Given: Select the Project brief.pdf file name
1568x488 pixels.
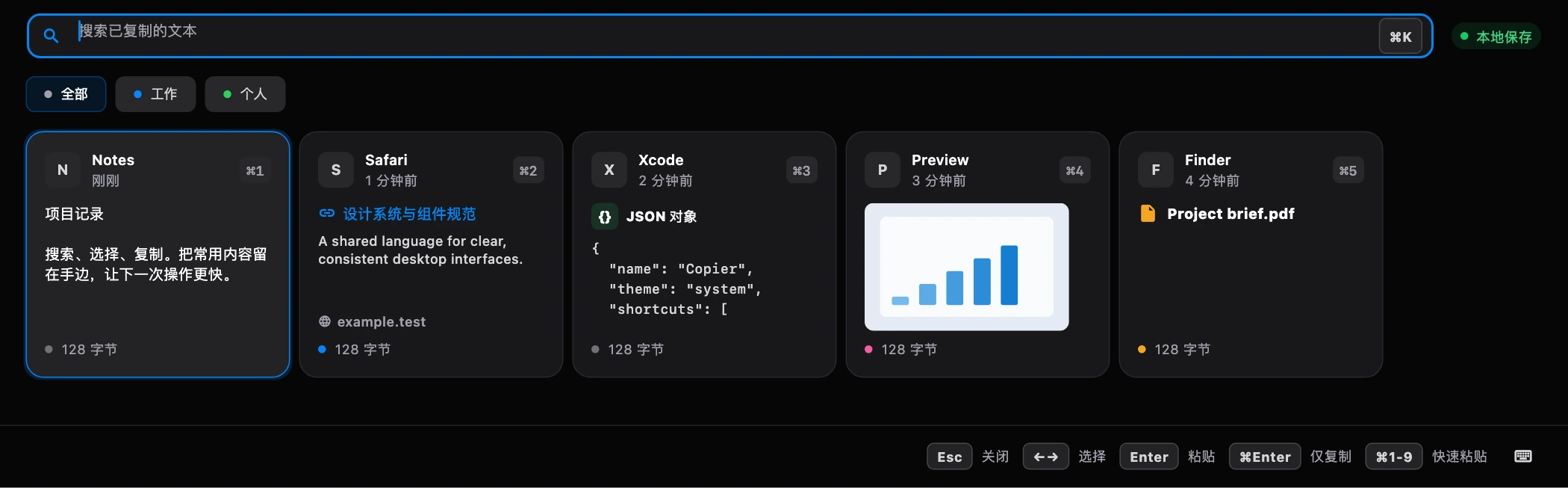Looking at the screenshot, I should [1231, 214].
